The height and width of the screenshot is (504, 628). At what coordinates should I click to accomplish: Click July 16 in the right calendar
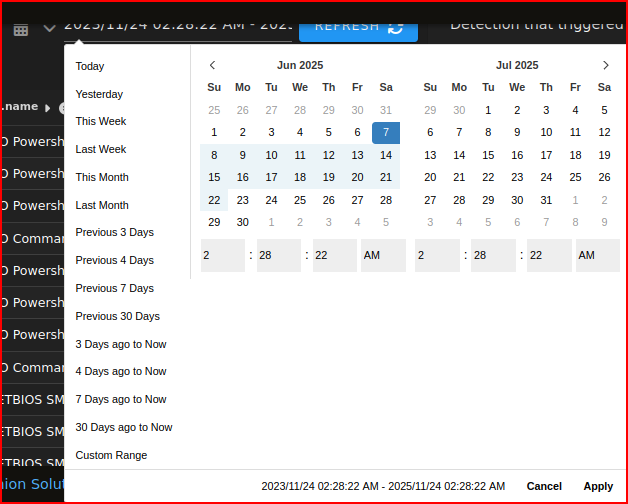point(517,155)
